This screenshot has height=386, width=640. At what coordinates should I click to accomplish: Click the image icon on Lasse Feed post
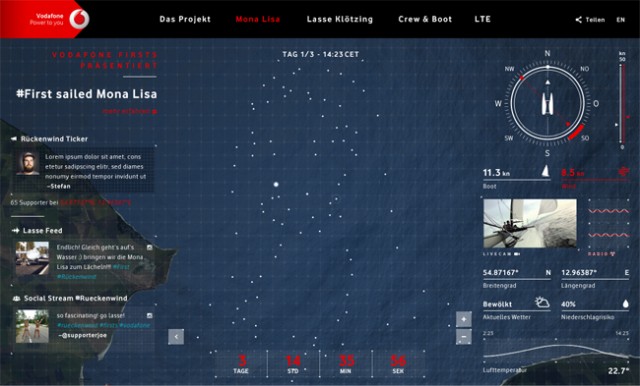(x=149, y=247)
